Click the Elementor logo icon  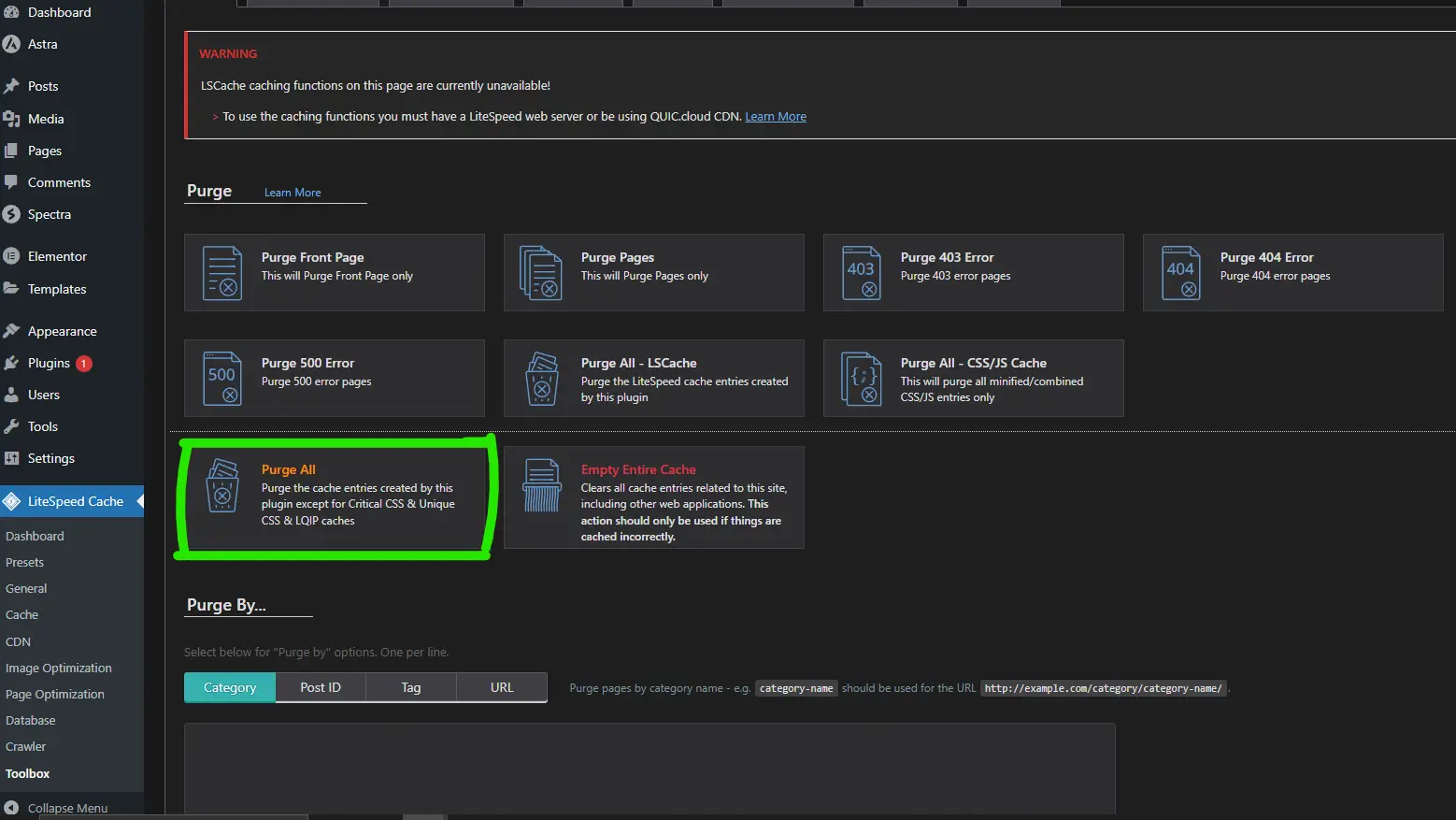[11, 256]
